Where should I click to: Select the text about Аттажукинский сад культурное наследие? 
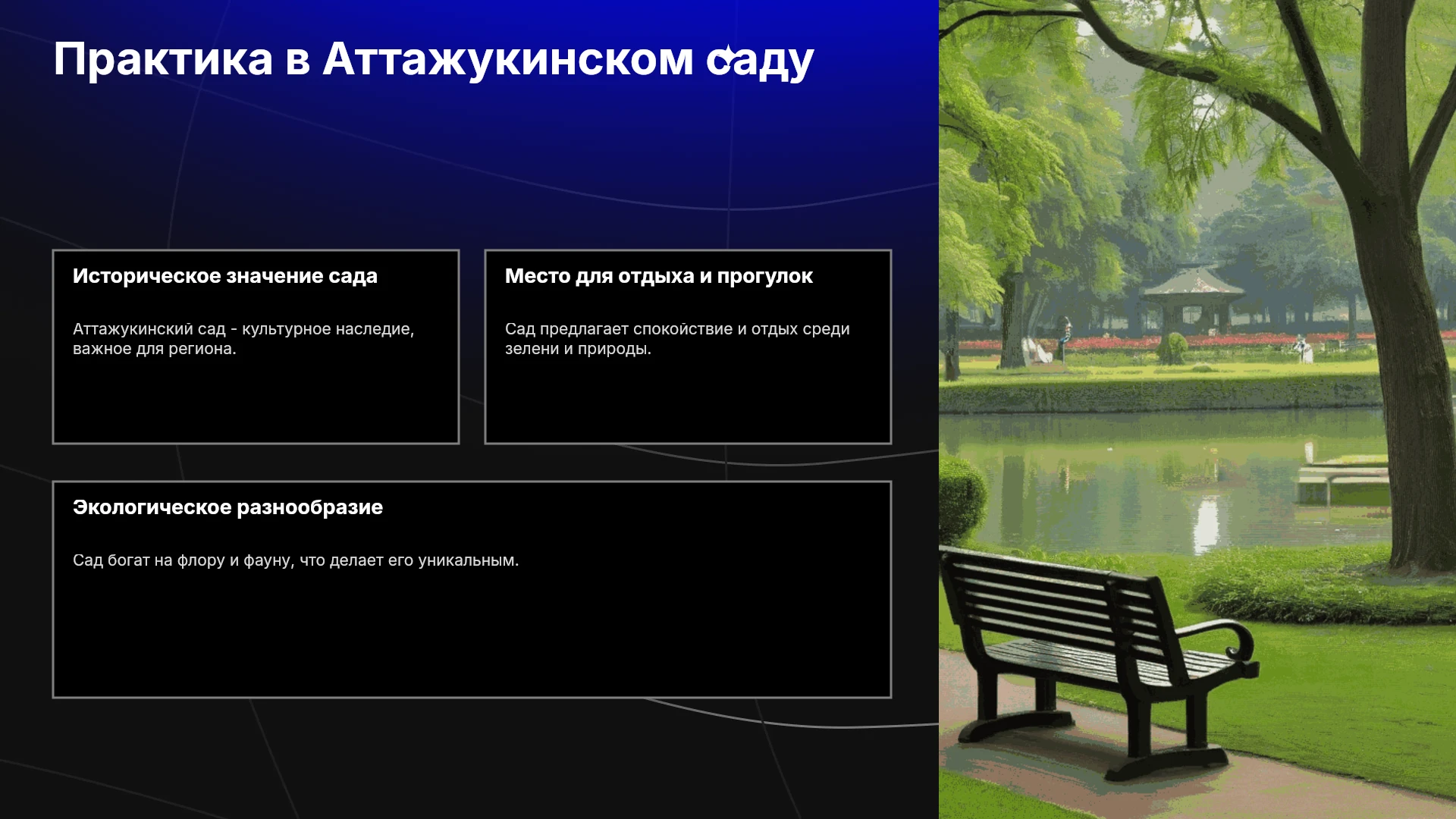pyautogui.click(x=243, y=339)
